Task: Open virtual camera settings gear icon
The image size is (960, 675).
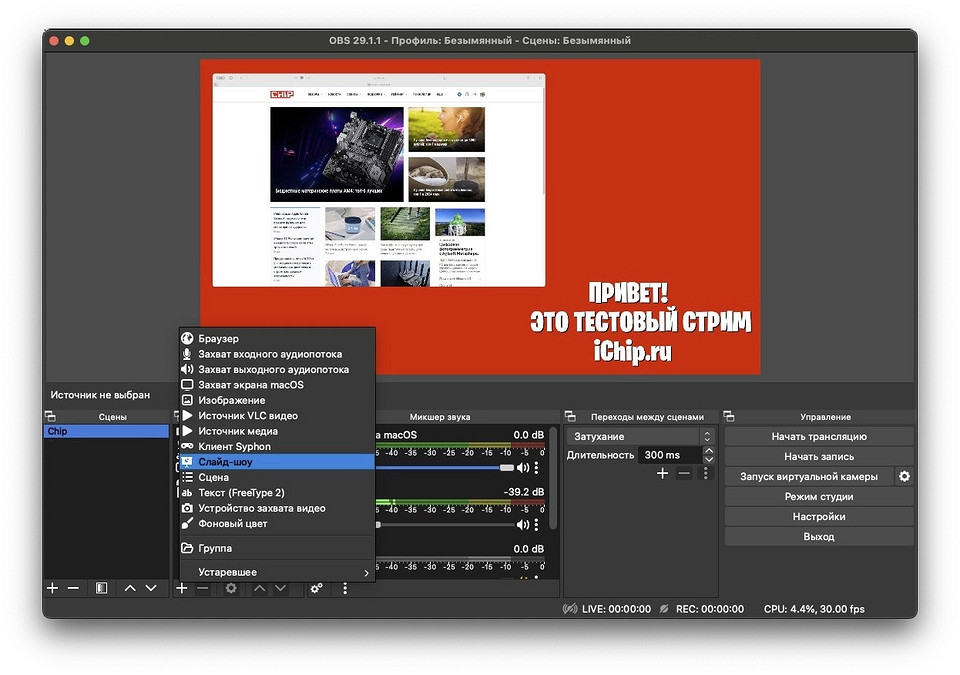Action: pyautogui.click(x=904, y=477)
